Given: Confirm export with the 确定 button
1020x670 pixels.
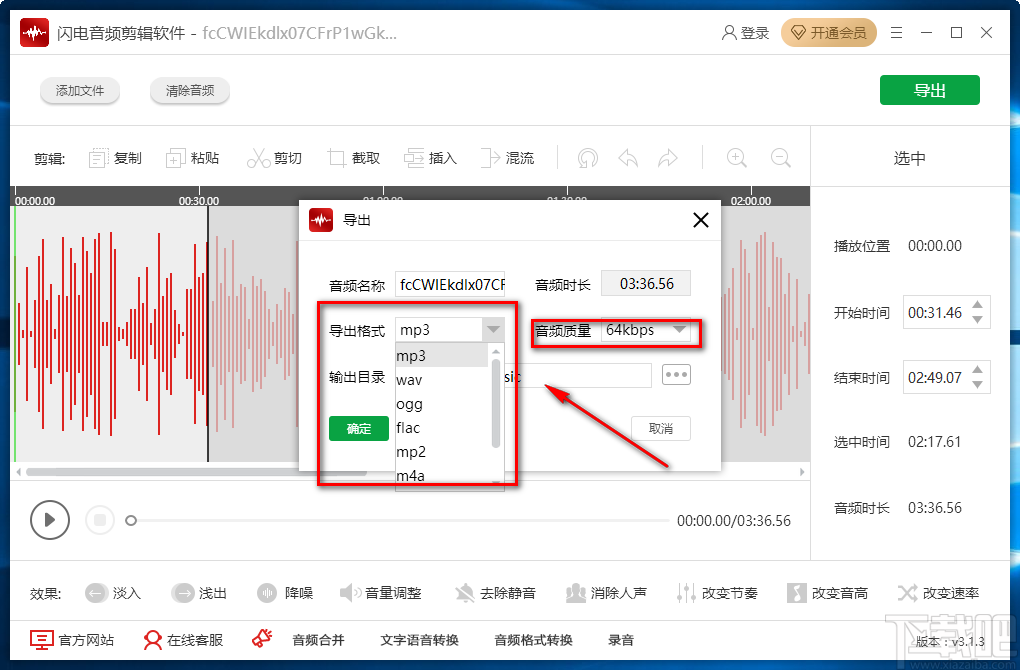Looking at the screenshot, I should coord(358,428).
